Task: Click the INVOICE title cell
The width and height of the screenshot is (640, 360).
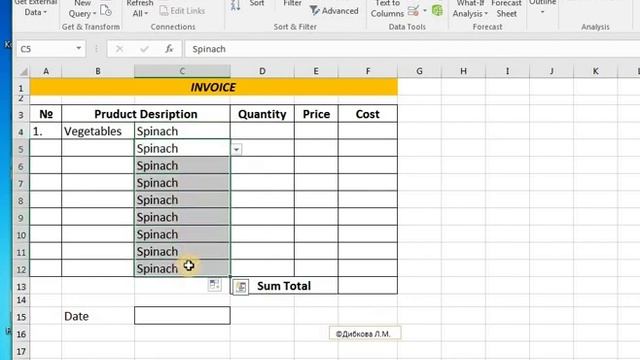Action: pos(213,87)
